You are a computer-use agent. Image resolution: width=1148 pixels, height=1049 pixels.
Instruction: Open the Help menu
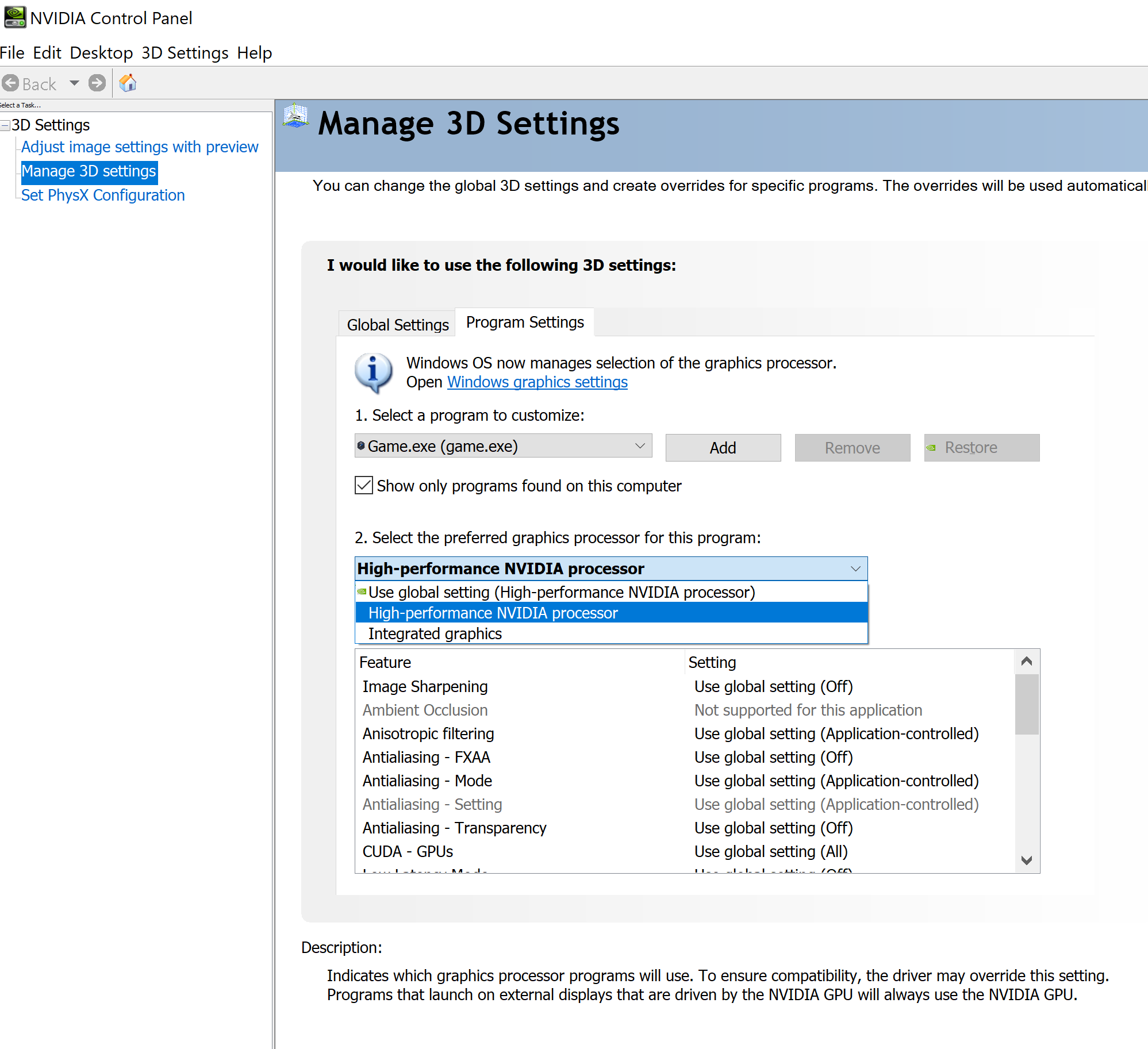(255, 53)
